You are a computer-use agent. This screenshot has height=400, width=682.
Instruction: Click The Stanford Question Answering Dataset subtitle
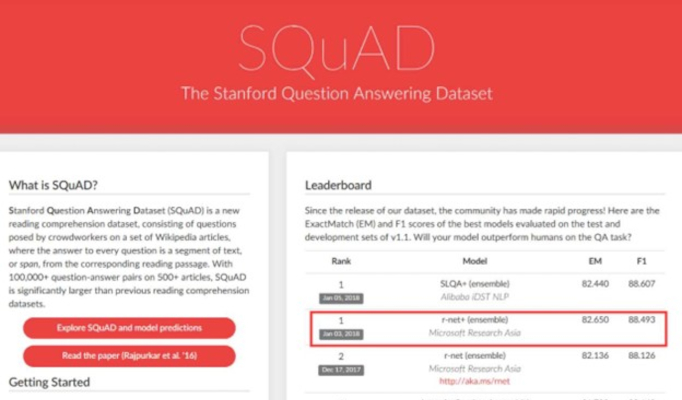336,93
